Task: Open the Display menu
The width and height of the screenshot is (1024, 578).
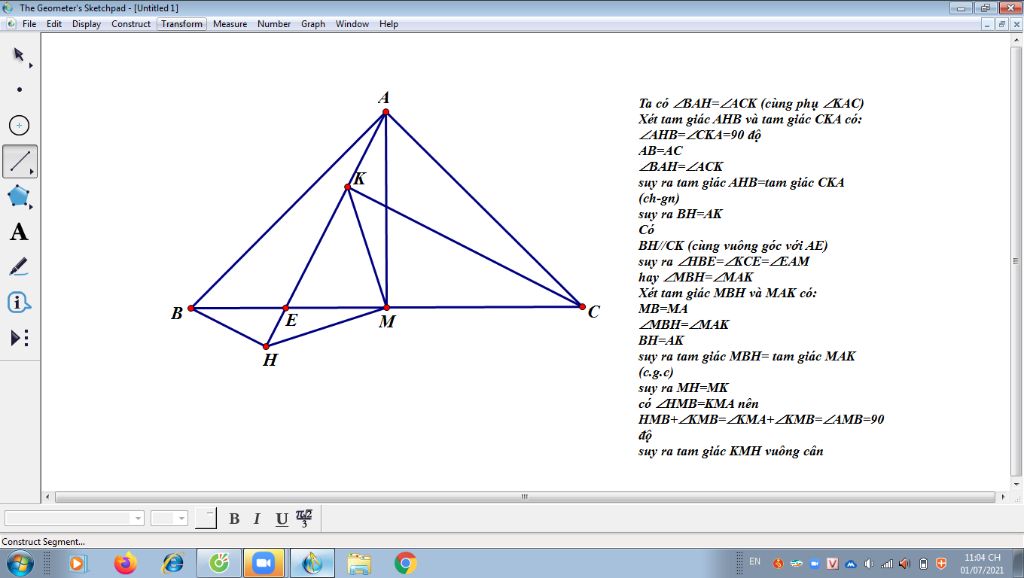Action: [86, 24]
